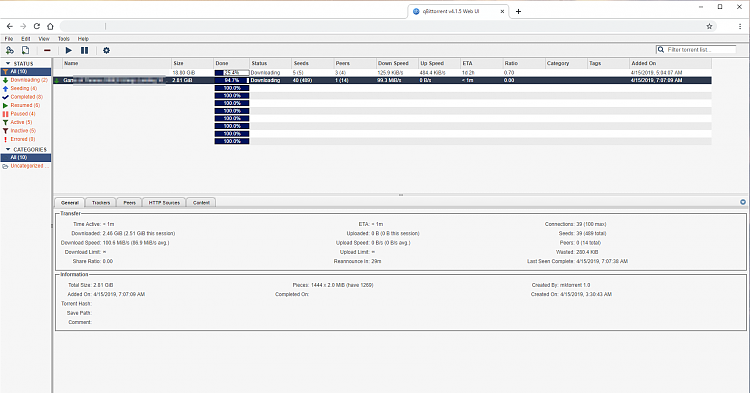Viewport: 750px width, 393px height.
Task: Go back with browser back arrow
Action: tap(10, 26)
